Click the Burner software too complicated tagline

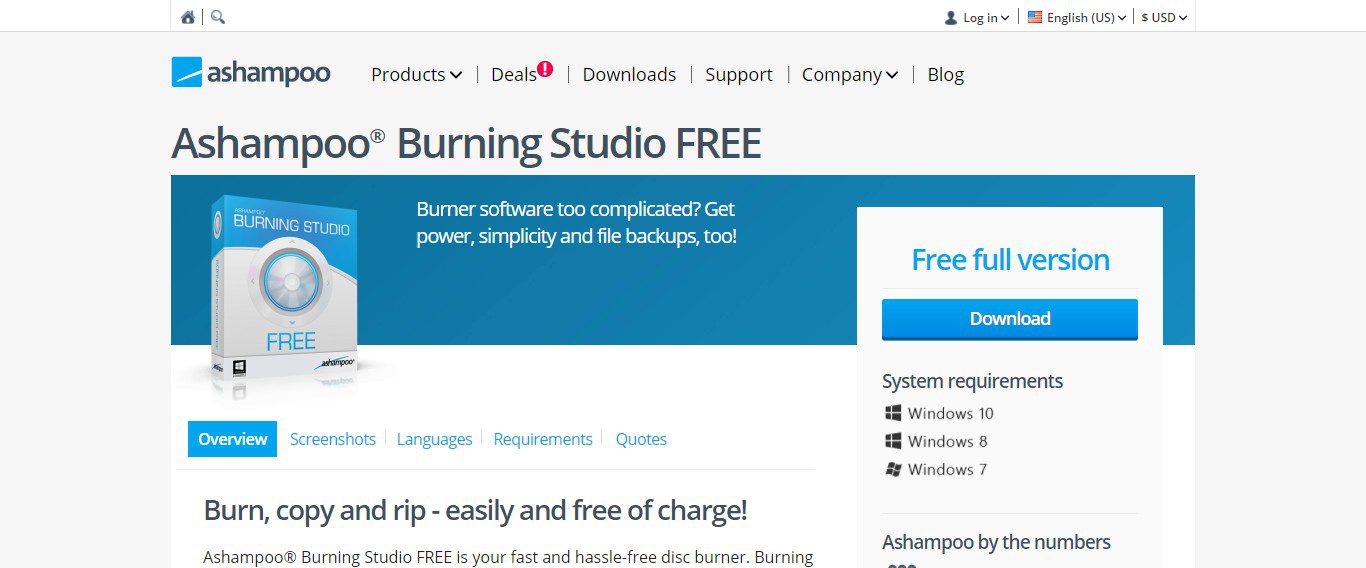[x=577, y=223]
